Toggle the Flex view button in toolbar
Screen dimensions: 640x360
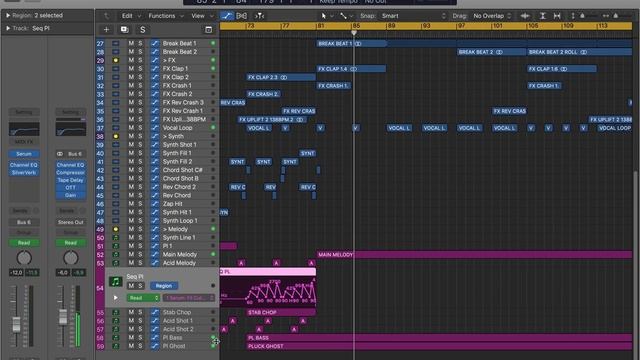pos(242,16)
